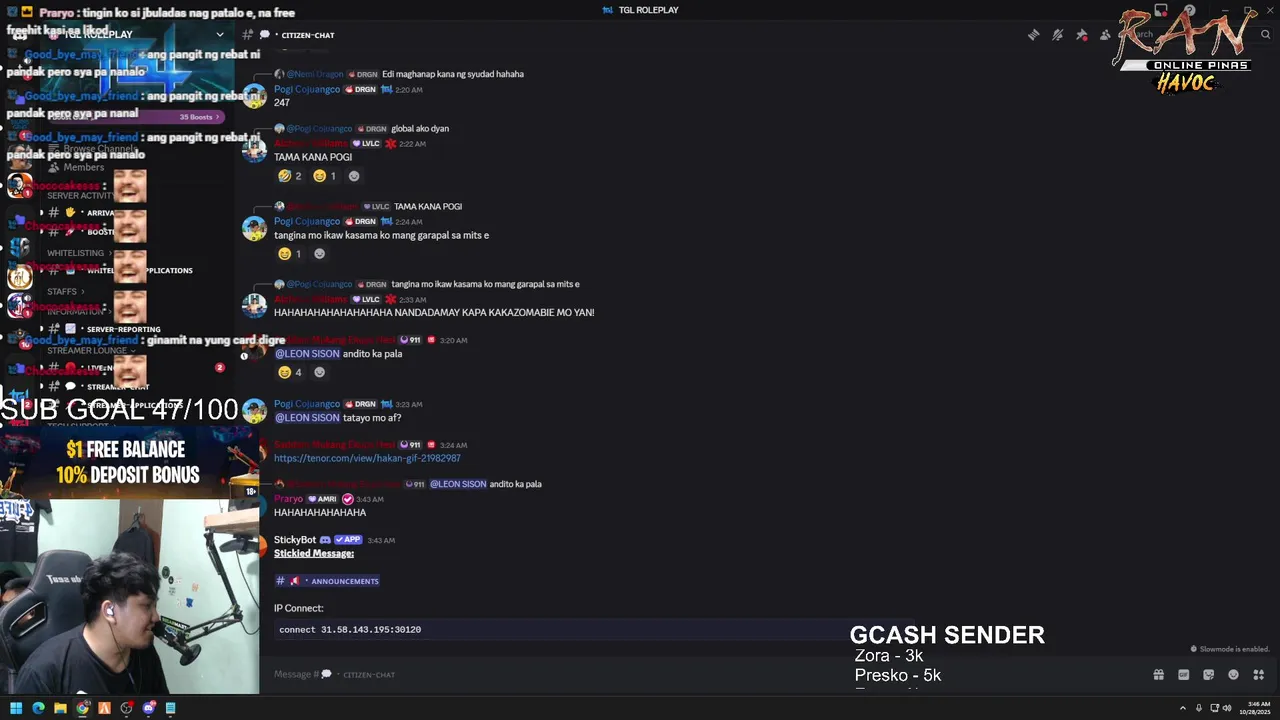Toggle notification mute bell for this channel
Viewport: 1280px width, 720px height.
coord(1057,35)
